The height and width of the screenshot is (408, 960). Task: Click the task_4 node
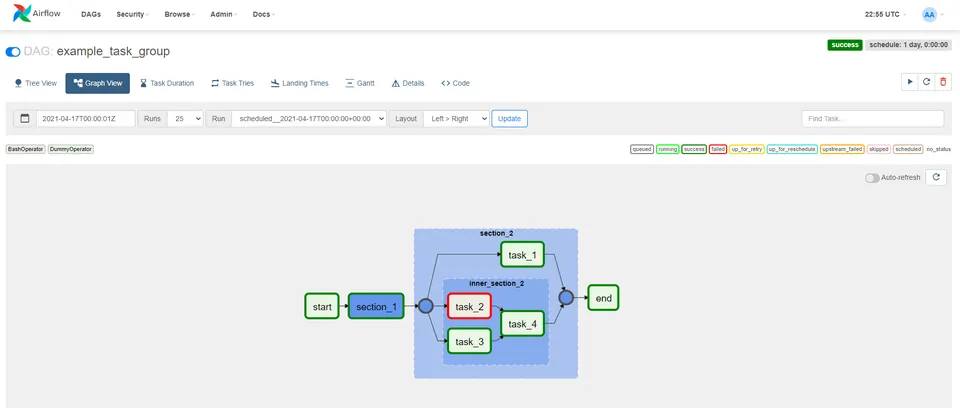click(x=522, y=323)
